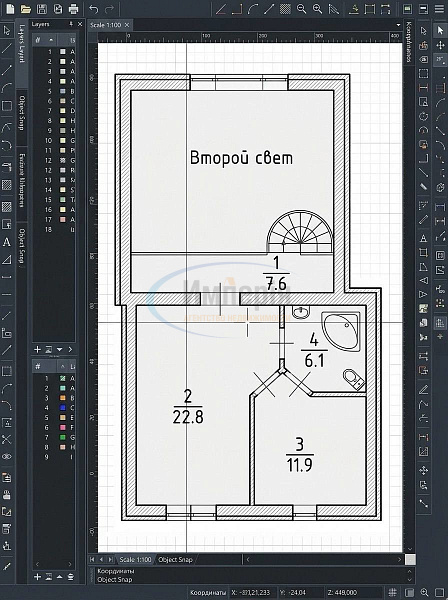Click the status bar zoom magnifier icon
The width and height of the screenshot is (448, 600).
(x=424, y=592)
